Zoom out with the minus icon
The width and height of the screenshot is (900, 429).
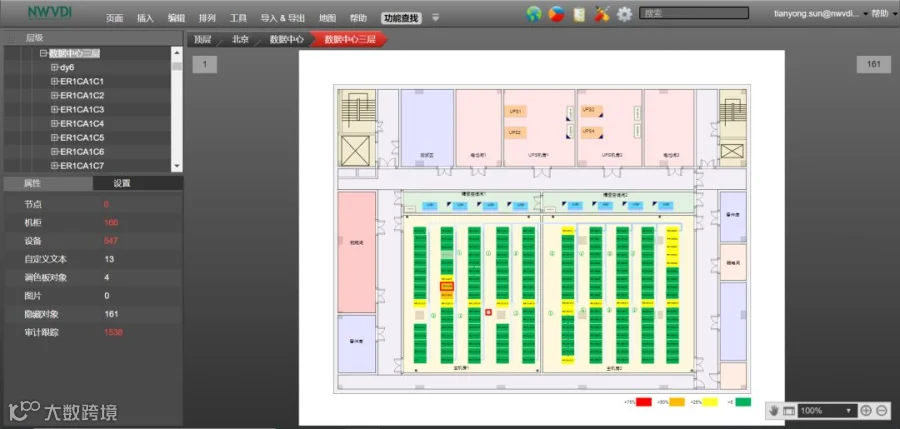pyautogui.click(x=882, y=411)
